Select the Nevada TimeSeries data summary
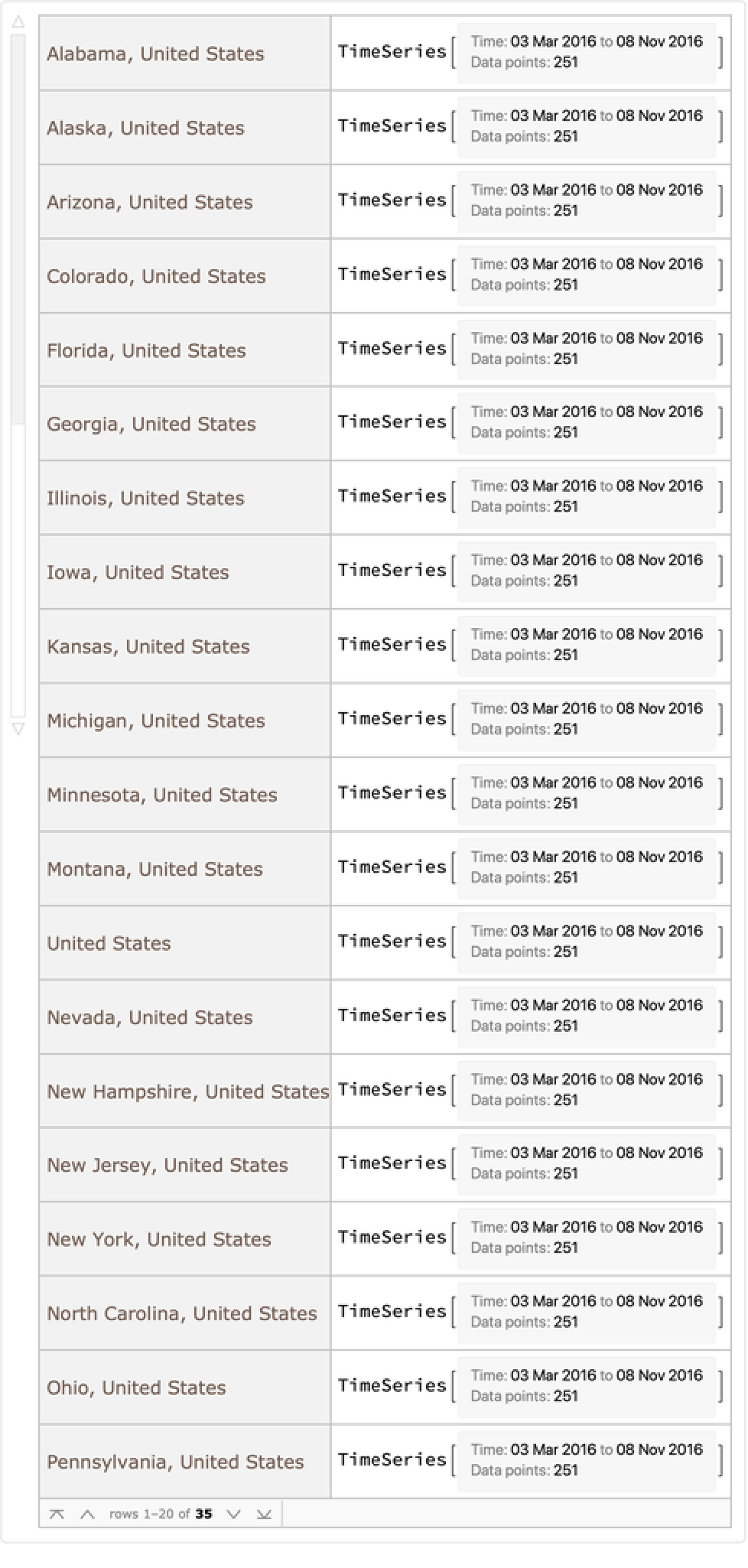The width and height of the screenshot is (748, 1568). coord(586,1016)
